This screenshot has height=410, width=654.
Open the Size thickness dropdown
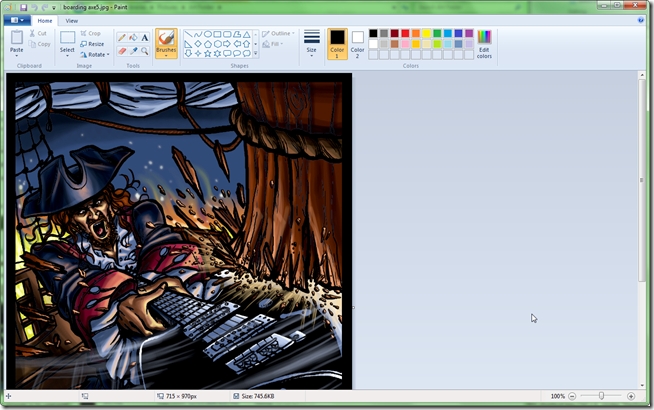[x=312, y=44]
